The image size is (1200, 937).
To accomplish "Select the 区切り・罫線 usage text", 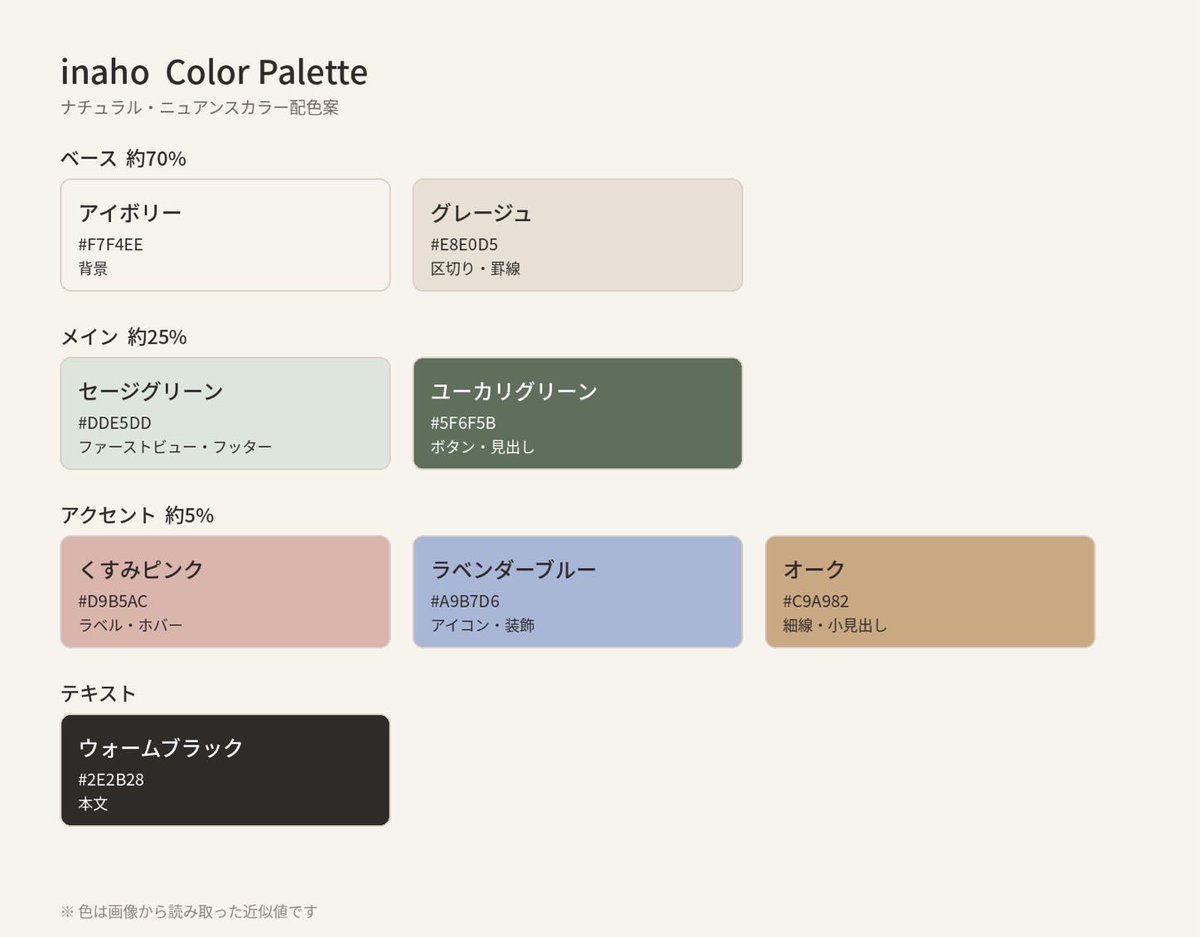I will point(476,269).
